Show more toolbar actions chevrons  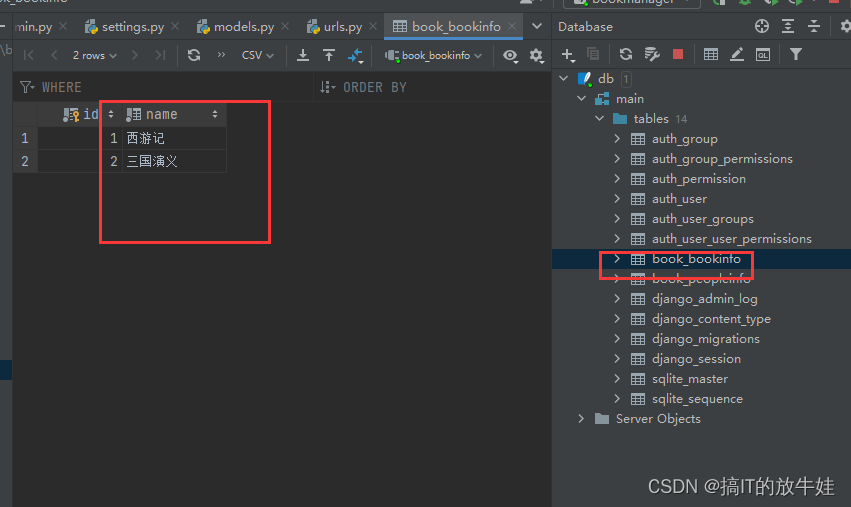pos(221,54)
